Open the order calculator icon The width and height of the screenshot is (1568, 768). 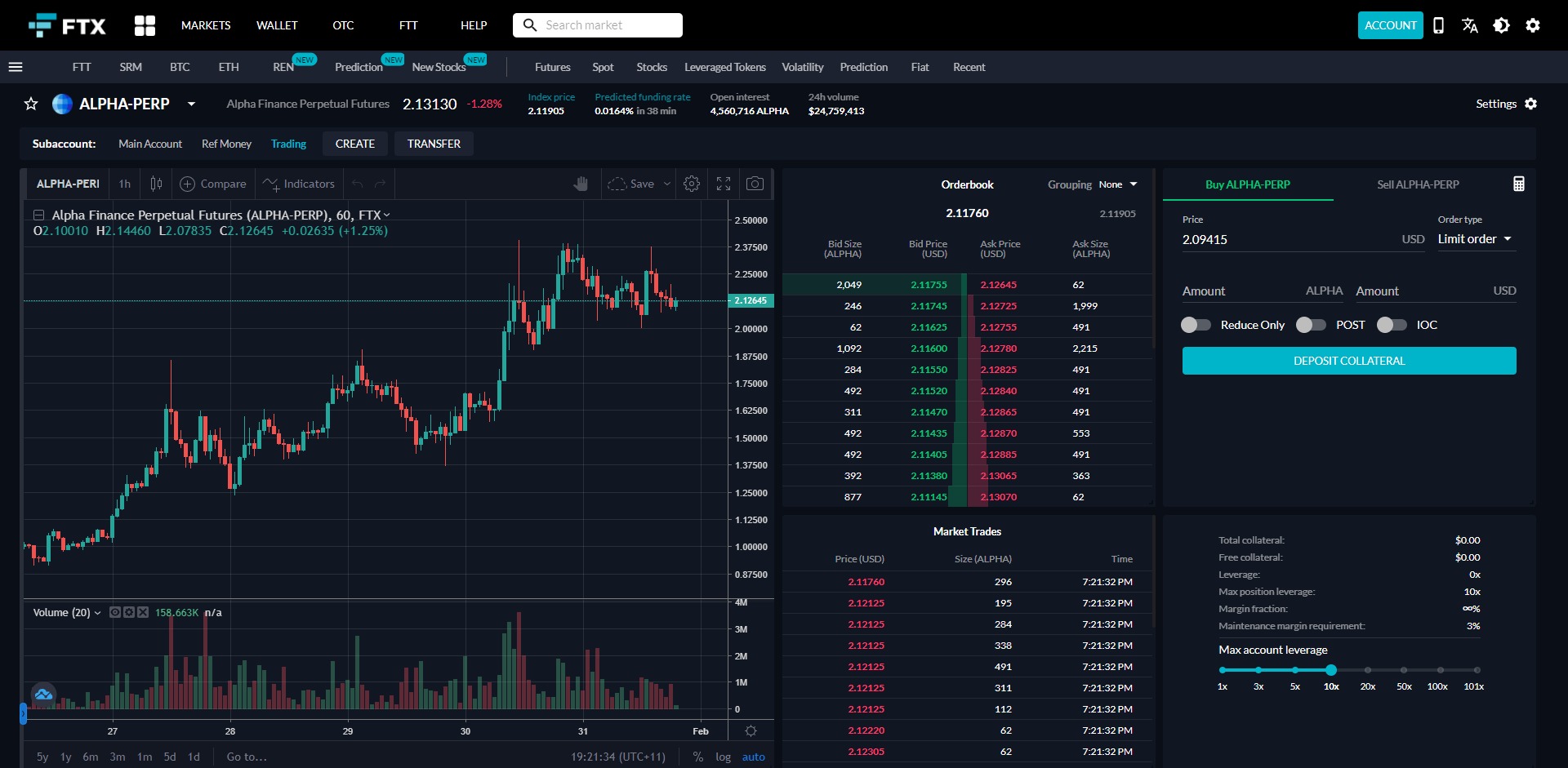1517,184
